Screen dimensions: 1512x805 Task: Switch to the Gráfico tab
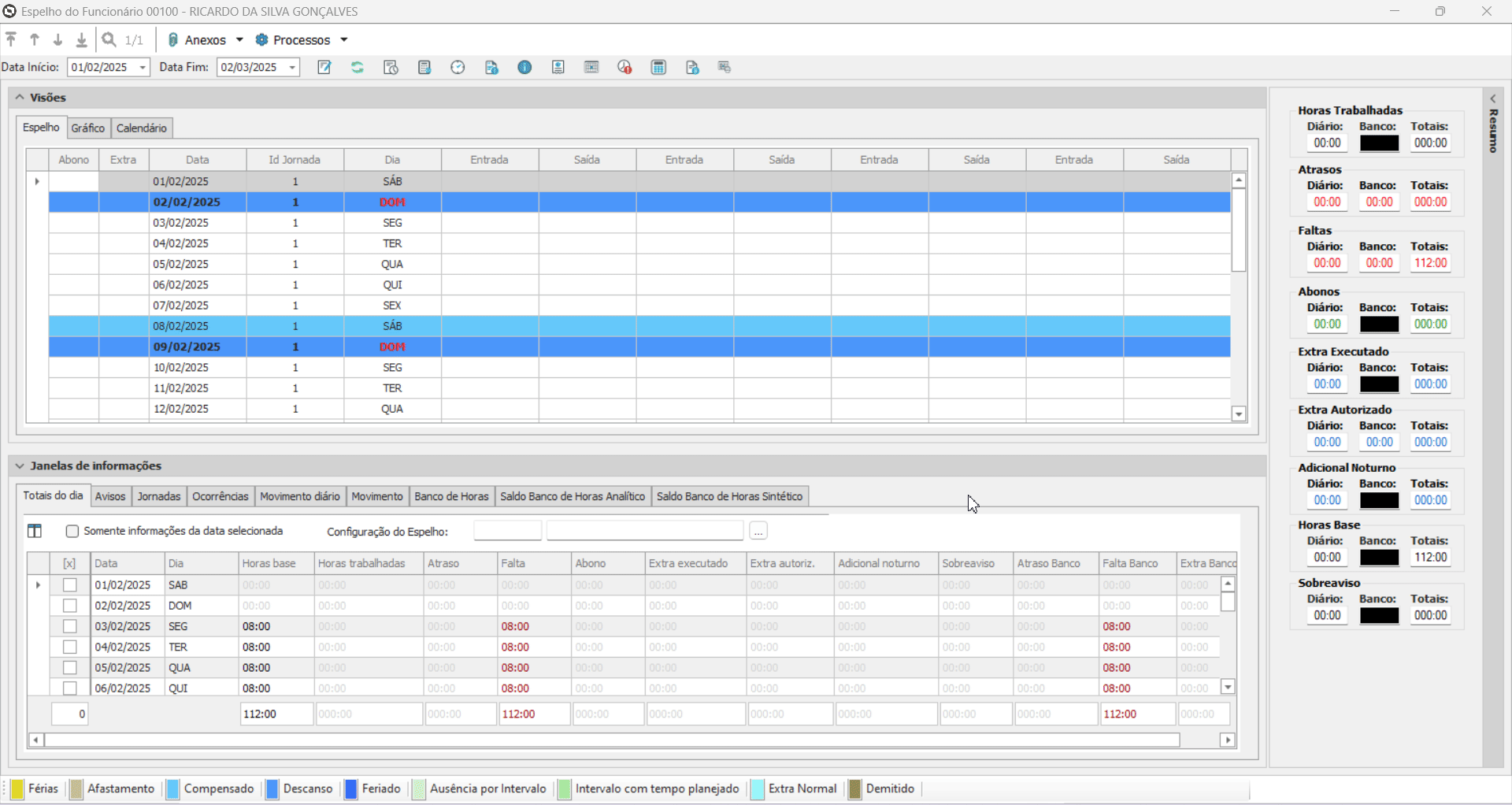pyautogui.click(x=87, y=128)
